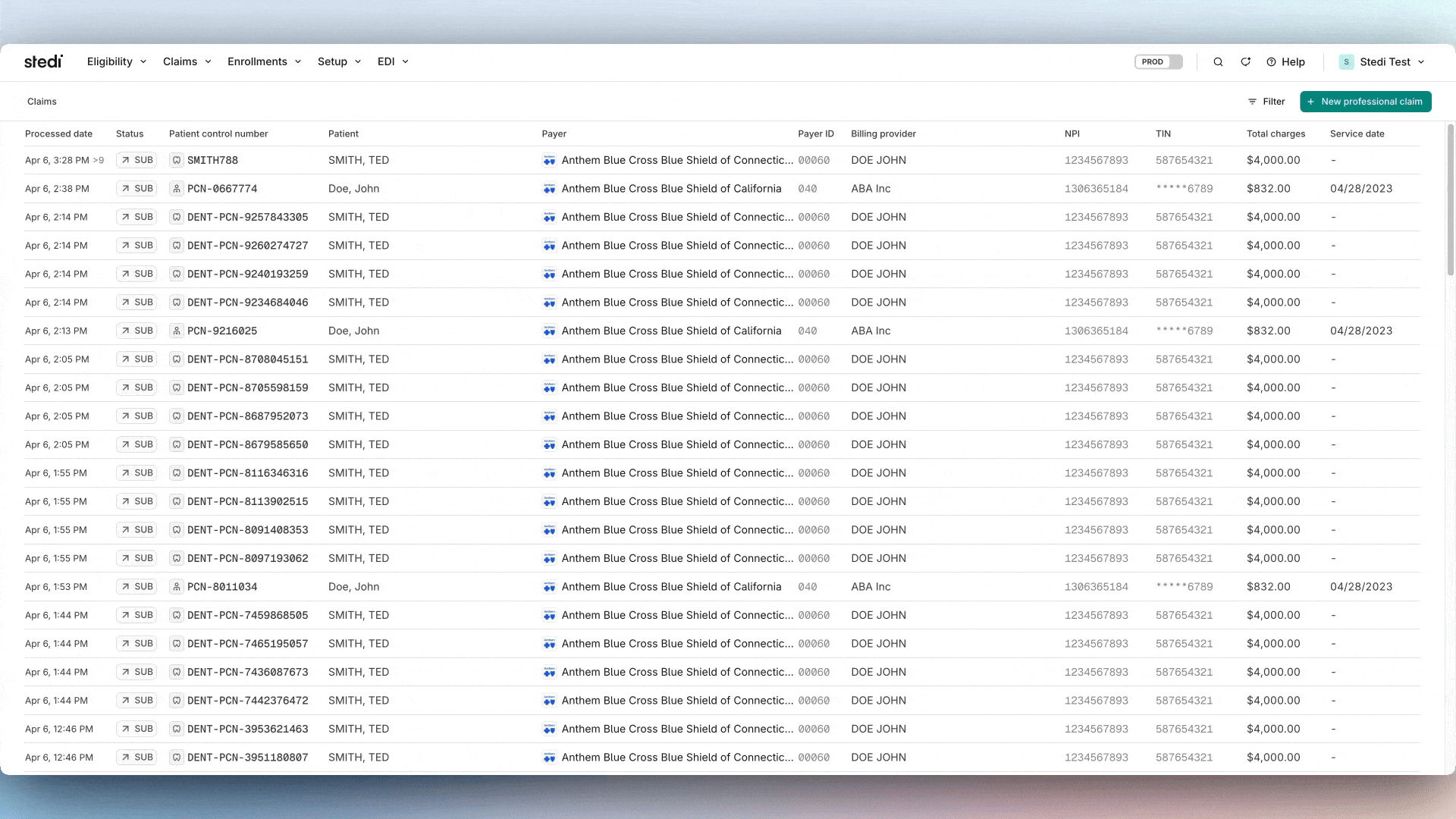Open the Enrollments dropdown
The image size is (1456, 819).
264,61
